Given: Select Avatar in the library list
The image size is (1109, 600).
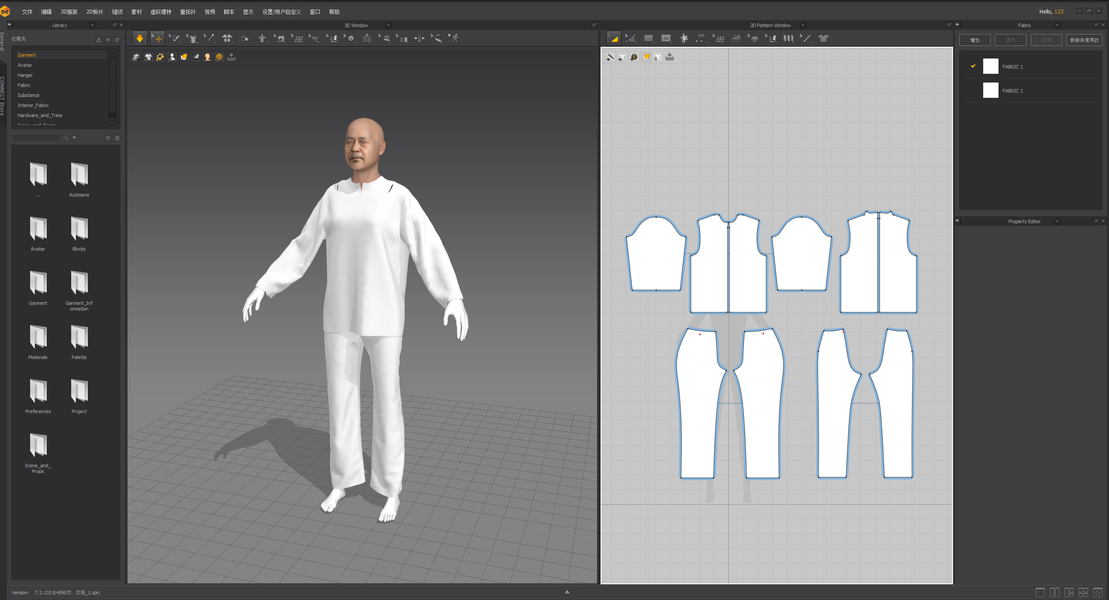Looking at the screenshot, I should tap(25, 65).
